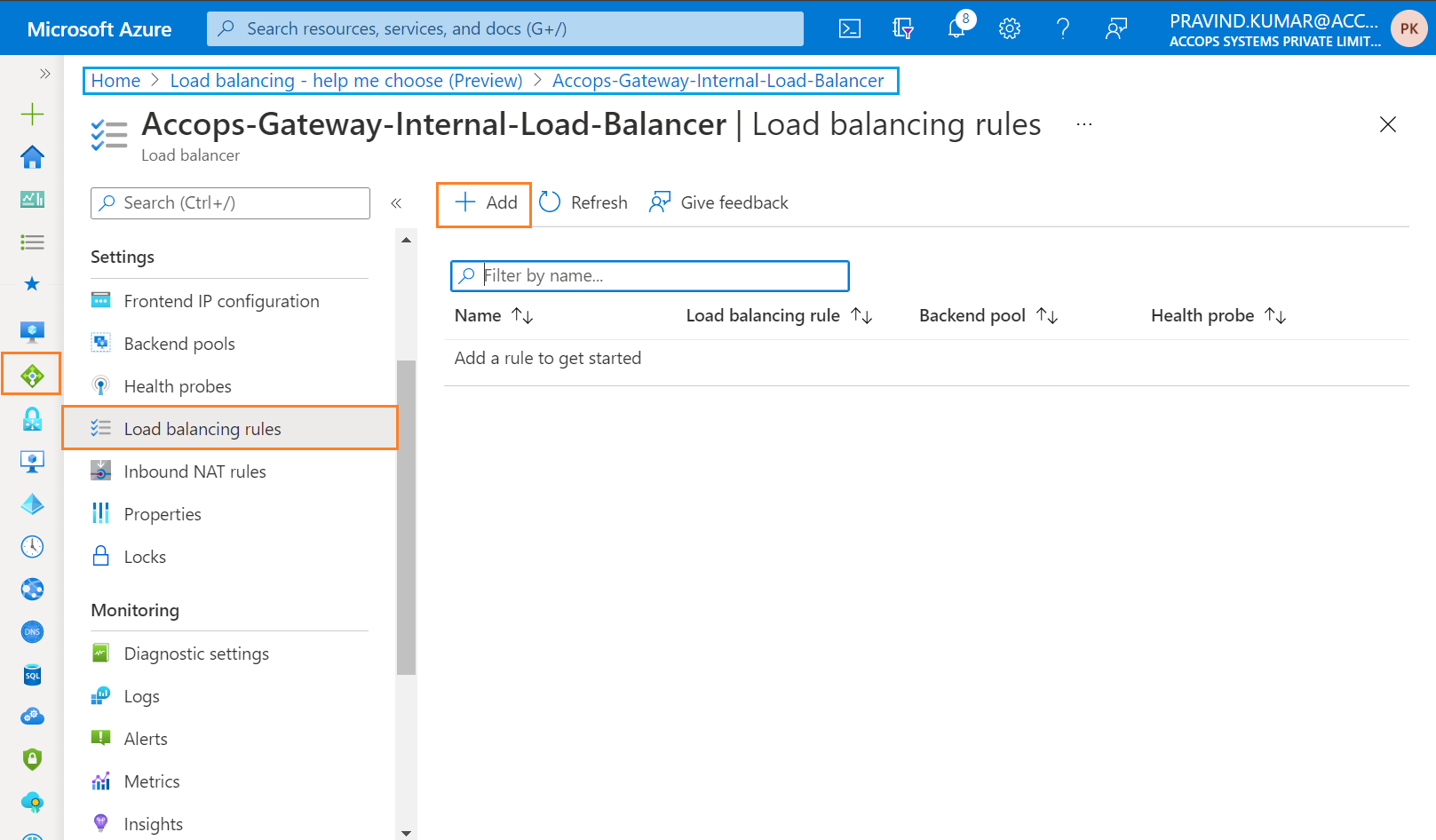This screenshot has height=840, width=1436.
Task: Open the blue monitor icon below star
Action: point(32,332)
